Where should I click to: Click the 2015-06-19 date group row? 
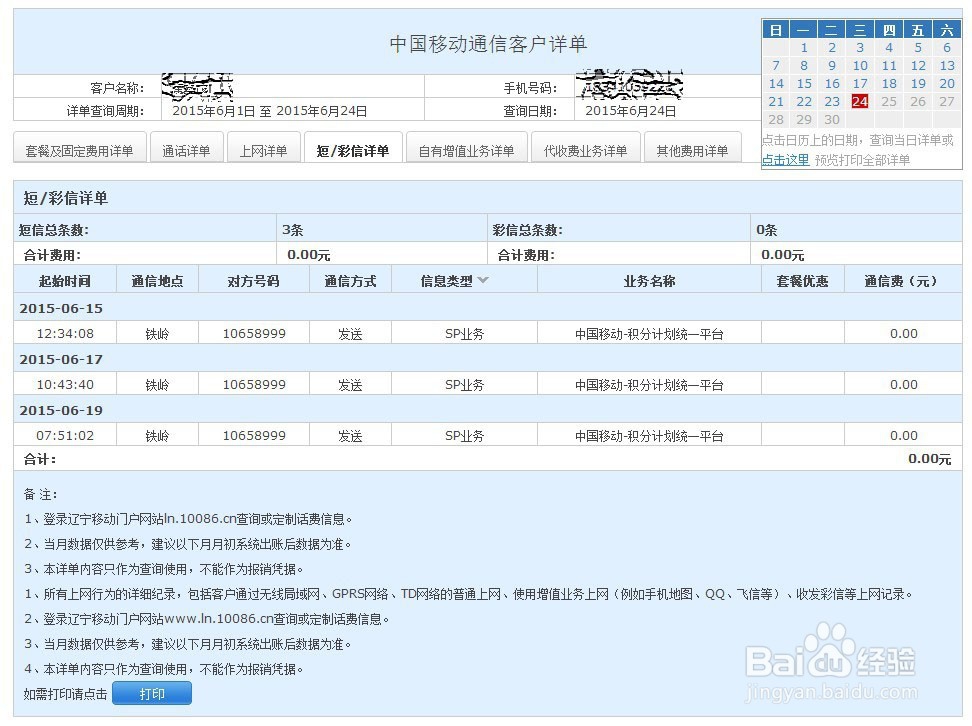(488, 410)
